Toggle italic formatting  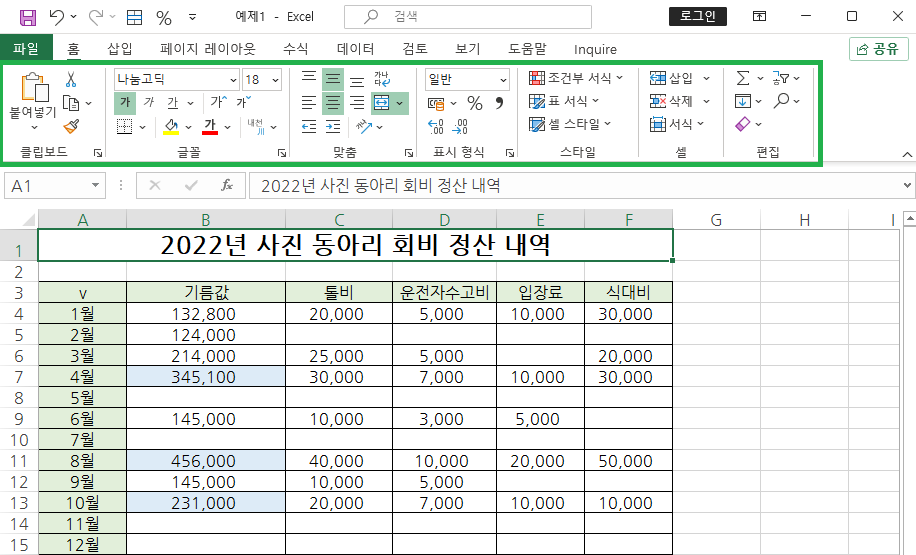[149, 103]
